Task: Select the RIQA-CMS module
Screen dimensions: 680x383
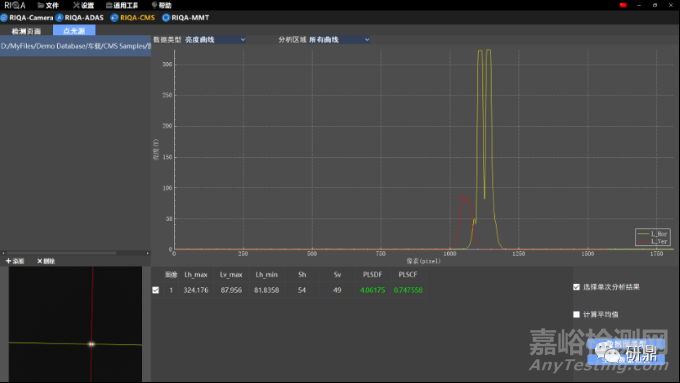Action: [133, 18]
